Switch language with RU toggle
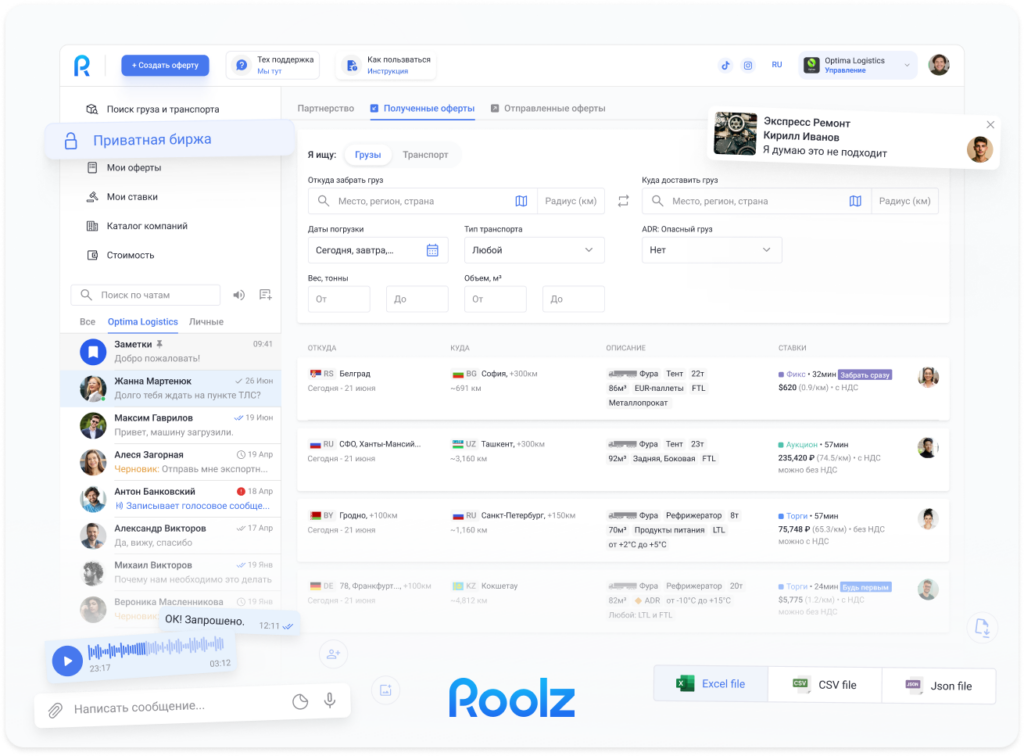The height and width of the screenshot is (756, 1024). [777, 65]
